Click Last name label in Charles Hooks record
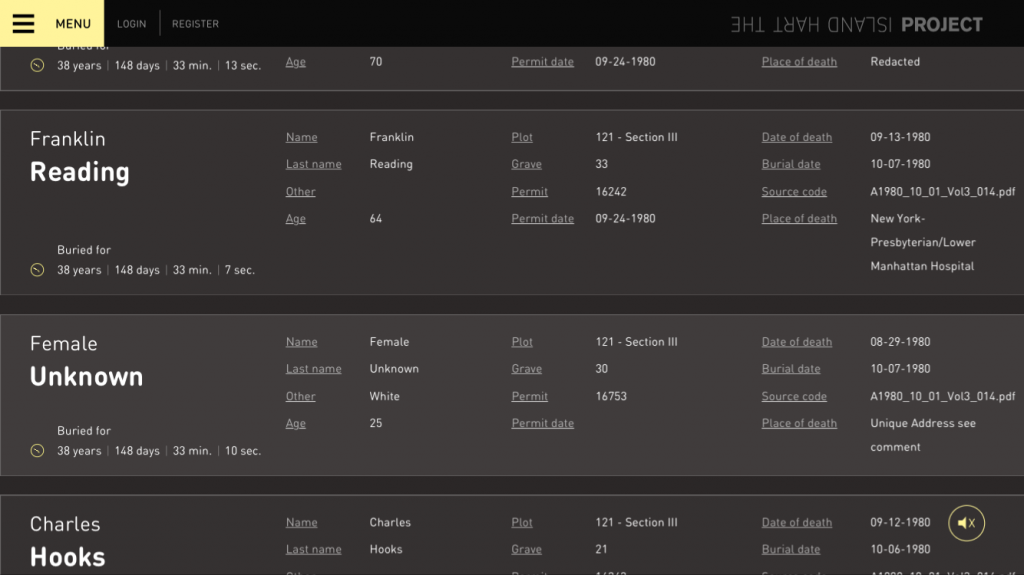The height and width of the screenshot is (575, 1024). tap(313, 550)
